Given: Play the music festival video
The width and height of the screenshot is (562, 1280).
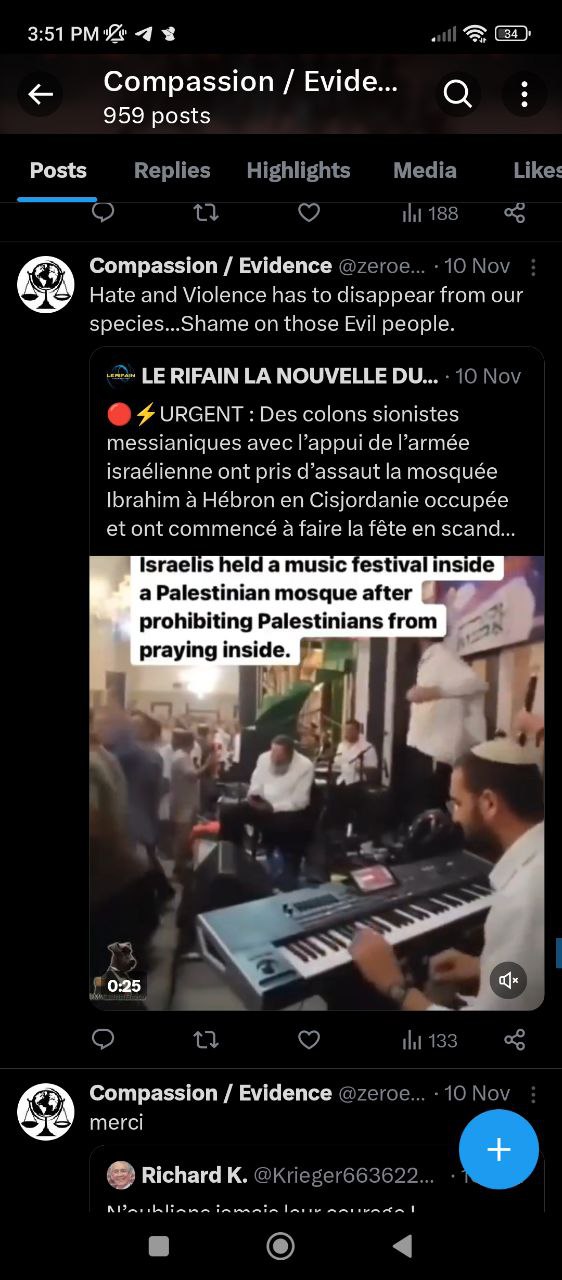Looking at the screenshot, I should point(316,783).
